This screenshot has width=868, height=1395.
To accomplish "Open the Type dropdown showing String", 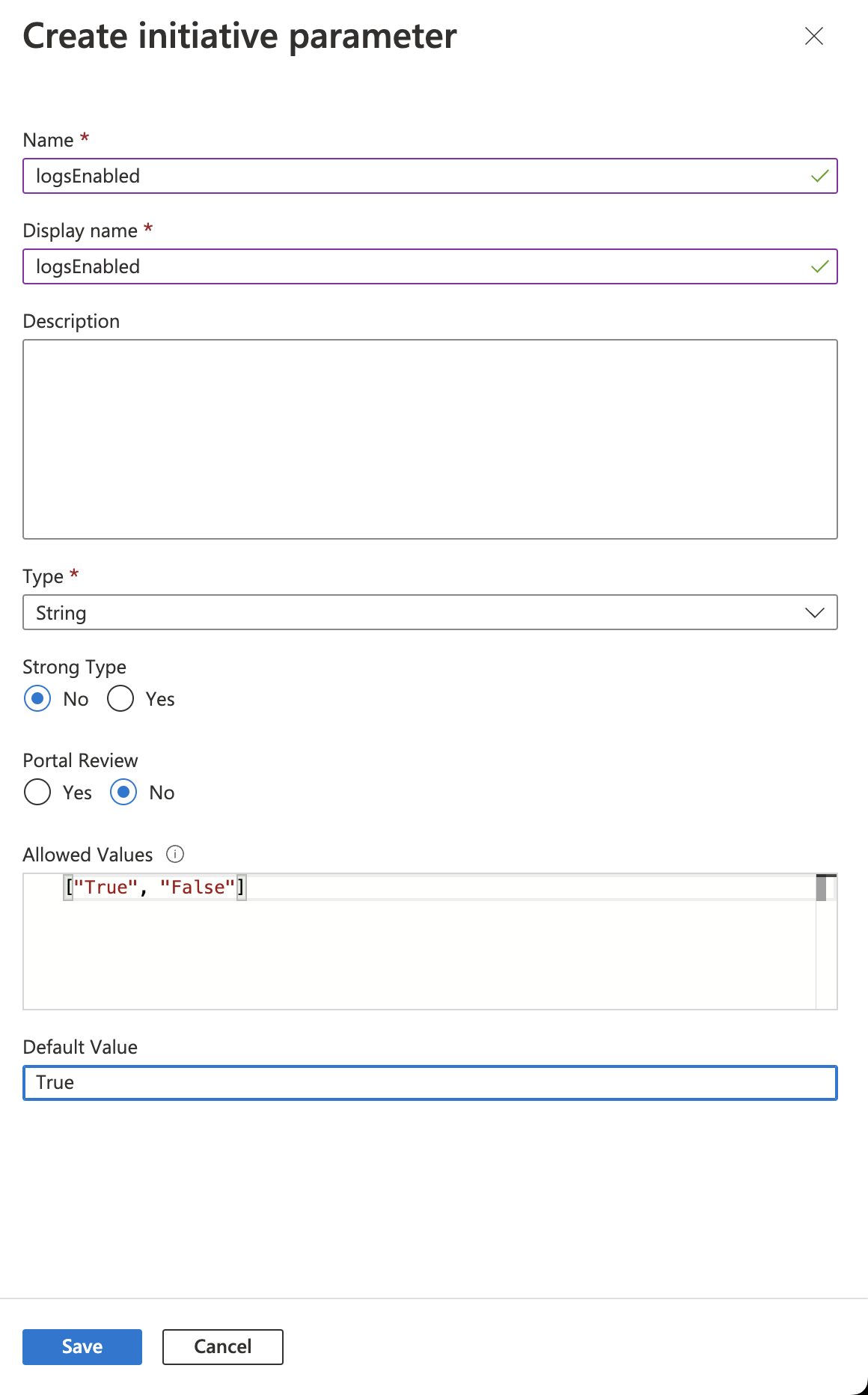I will 430,612.
